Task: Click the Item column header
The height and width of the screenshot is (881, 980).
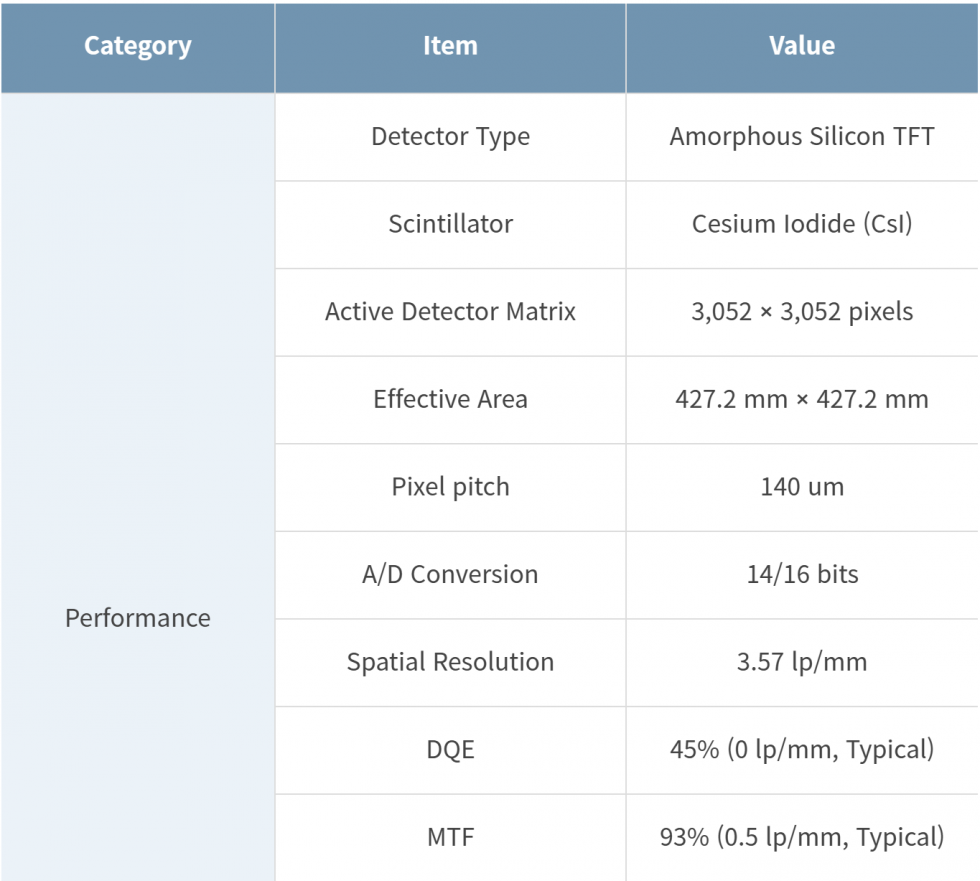Action: click(450, 46)
